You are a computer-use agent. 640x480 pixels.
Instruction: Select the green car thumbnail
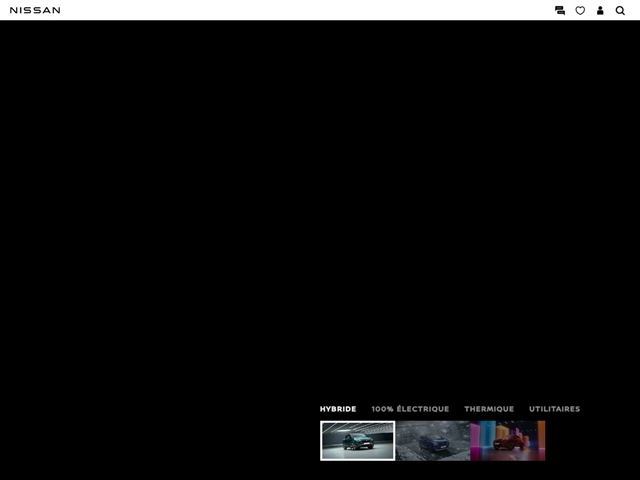click(x=357, y=440)
